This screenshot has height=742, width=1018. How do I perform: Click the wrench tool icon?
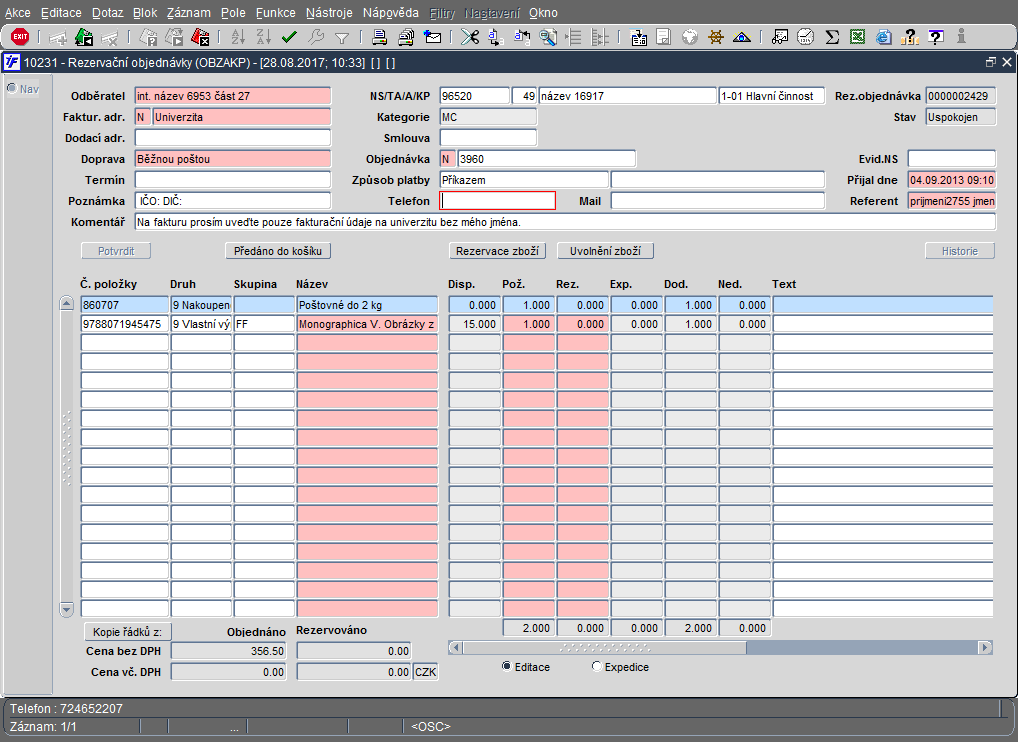316,37
